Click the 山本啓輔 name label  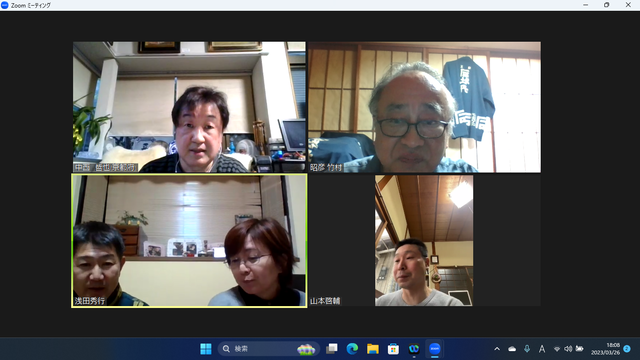coord(325,301)
